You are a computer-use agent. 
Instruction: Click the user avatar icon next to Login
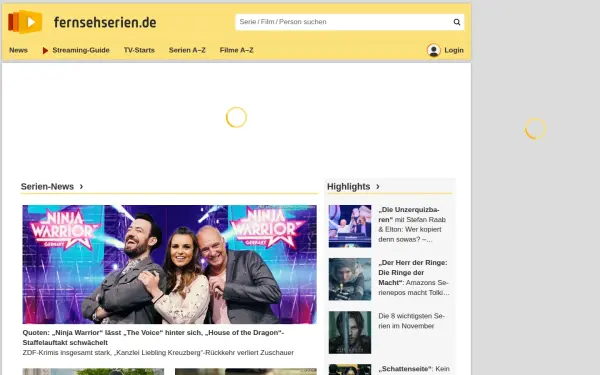click(x=434, y=50)
